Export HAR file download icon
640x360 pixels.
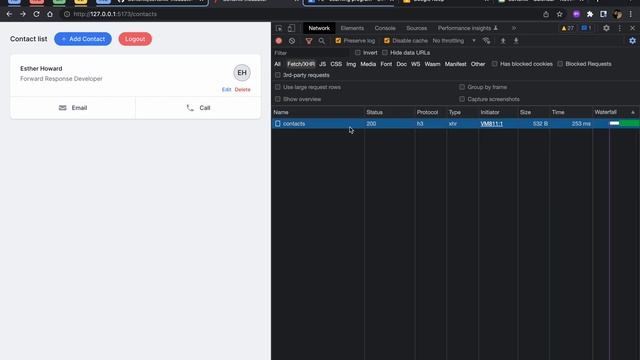point(516,41)
